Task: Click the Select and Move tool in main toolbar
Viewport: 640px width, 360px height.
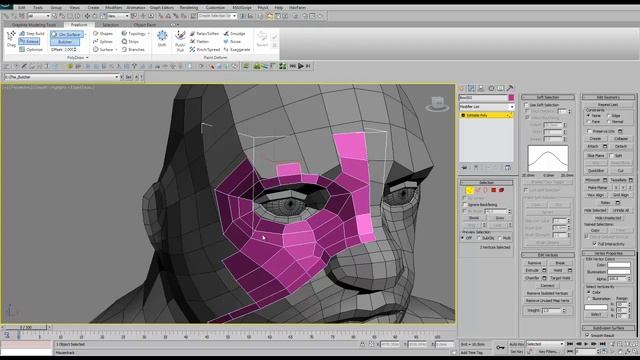Action: (x=87, y=16)
